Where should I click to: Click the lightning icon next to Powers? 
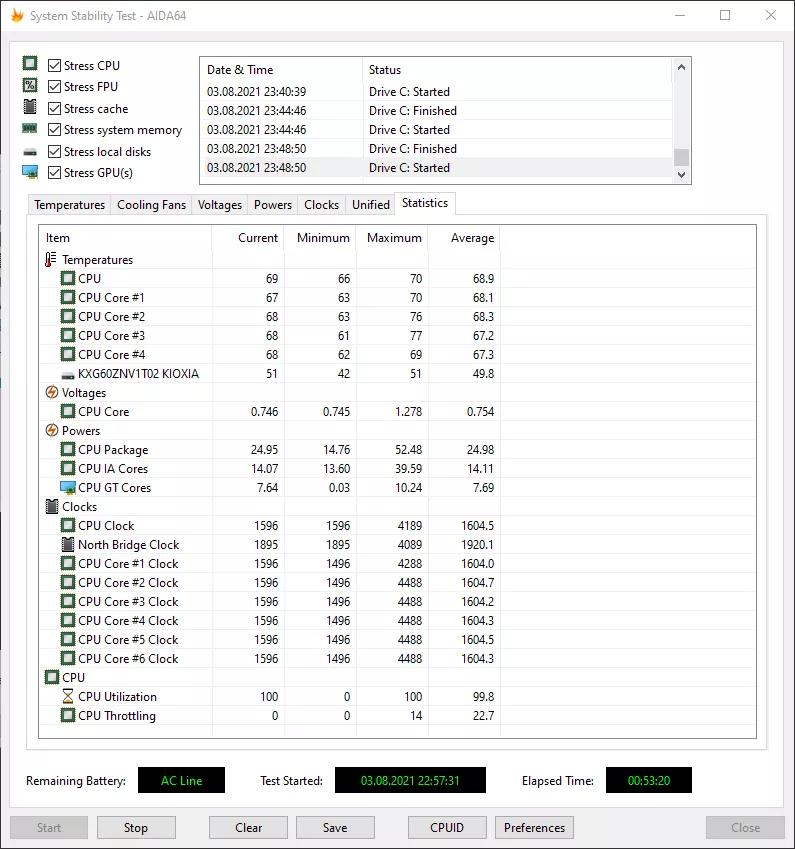point(51,430)
